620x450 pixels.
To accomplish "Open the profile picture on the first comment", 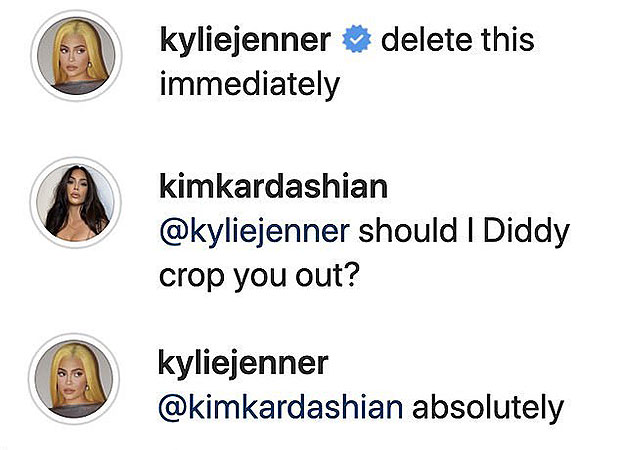I will click(76, 56).
